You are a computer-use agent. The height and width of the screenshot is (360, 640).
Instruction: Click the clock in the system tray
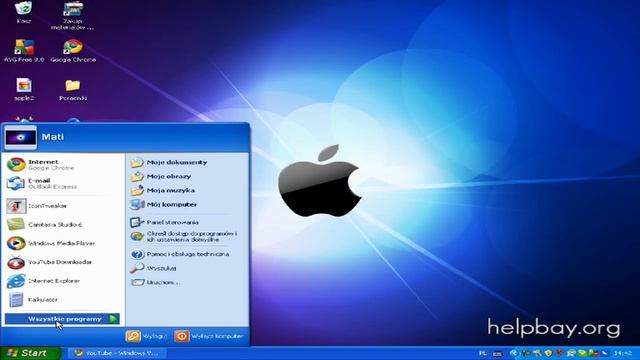pyautogui.click(x=623, y=353)
